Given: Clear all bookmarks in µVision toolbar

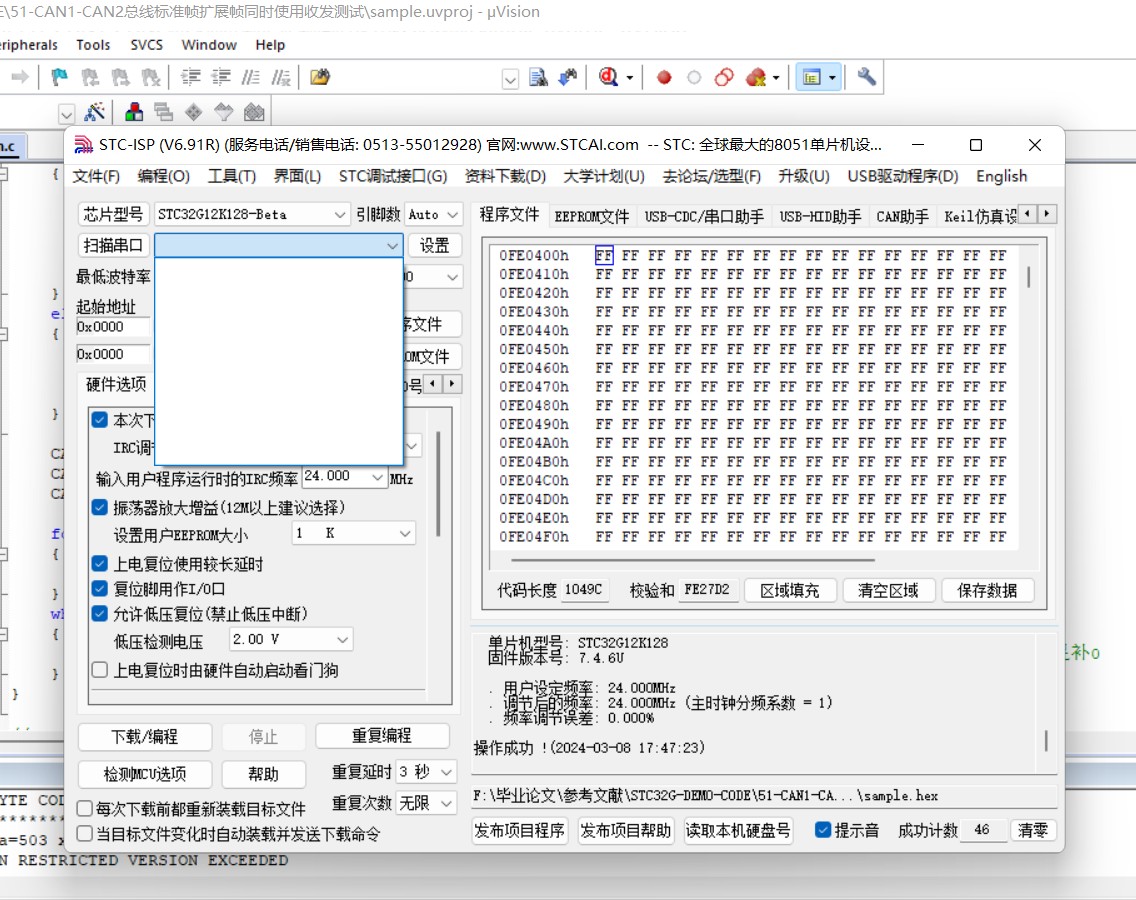Looking at the screenshot, I should [x=151, y=77].
